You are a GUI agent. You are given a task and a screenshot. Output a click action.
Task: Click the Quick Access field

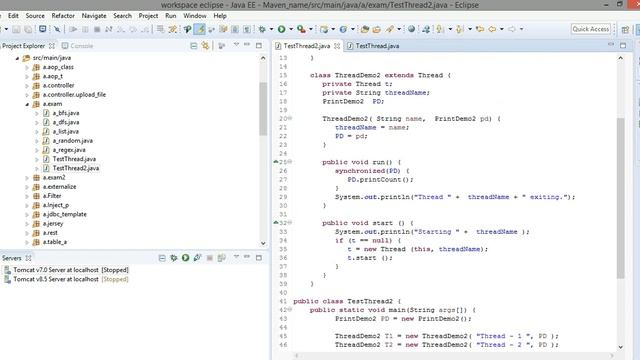(x=591, y=29)
